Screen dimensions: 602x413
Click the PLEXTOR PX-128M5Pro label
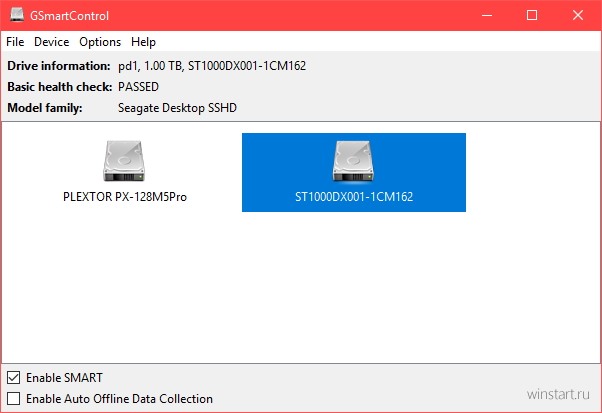point(125,197)
